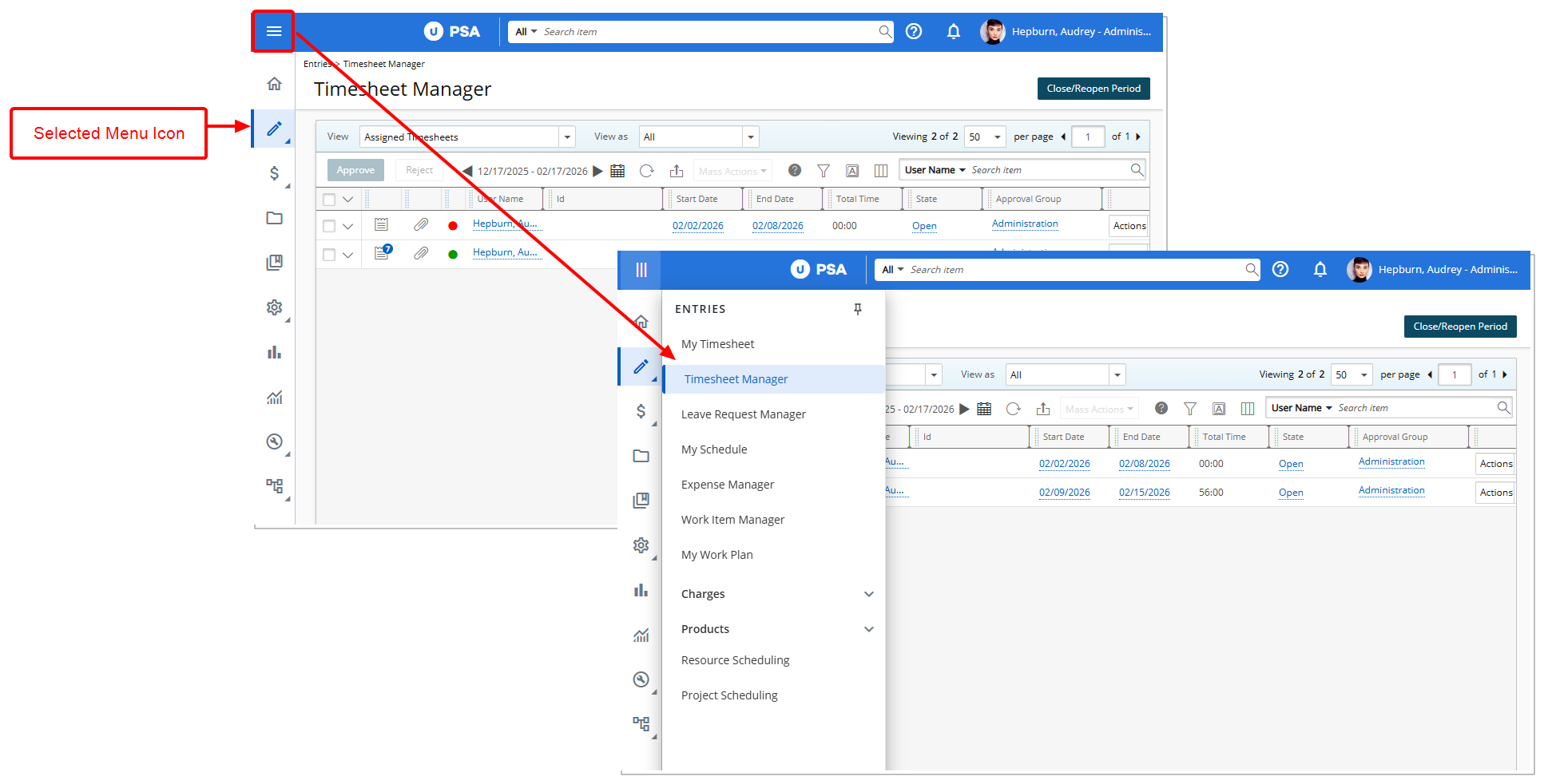Tick the checkbox on Hepburn's first timesheet row
1544x784 pixels.
pos(328,225)
